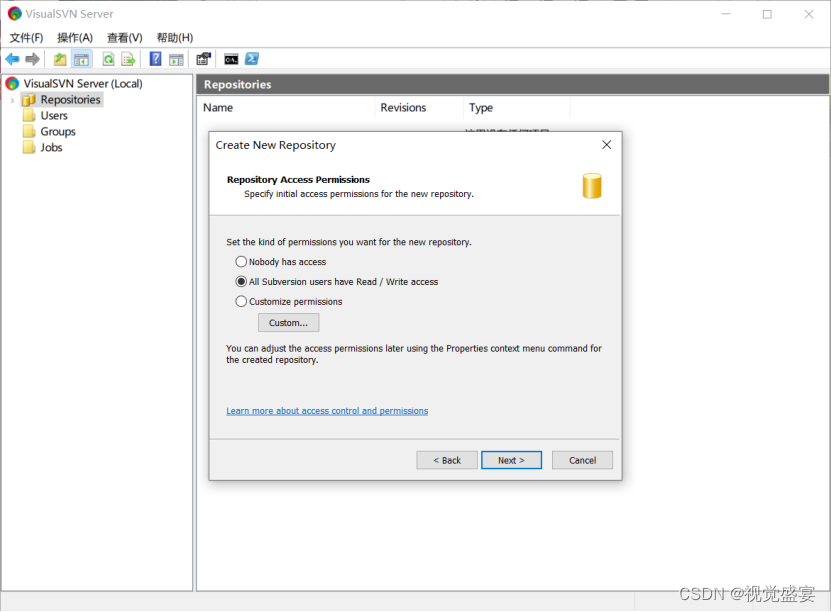The width and height of the screenshot is (831, 612).
Task: Click the yellow repository cylinder icon in dialog
Action: pyautogui.click(x=592, y=186)
